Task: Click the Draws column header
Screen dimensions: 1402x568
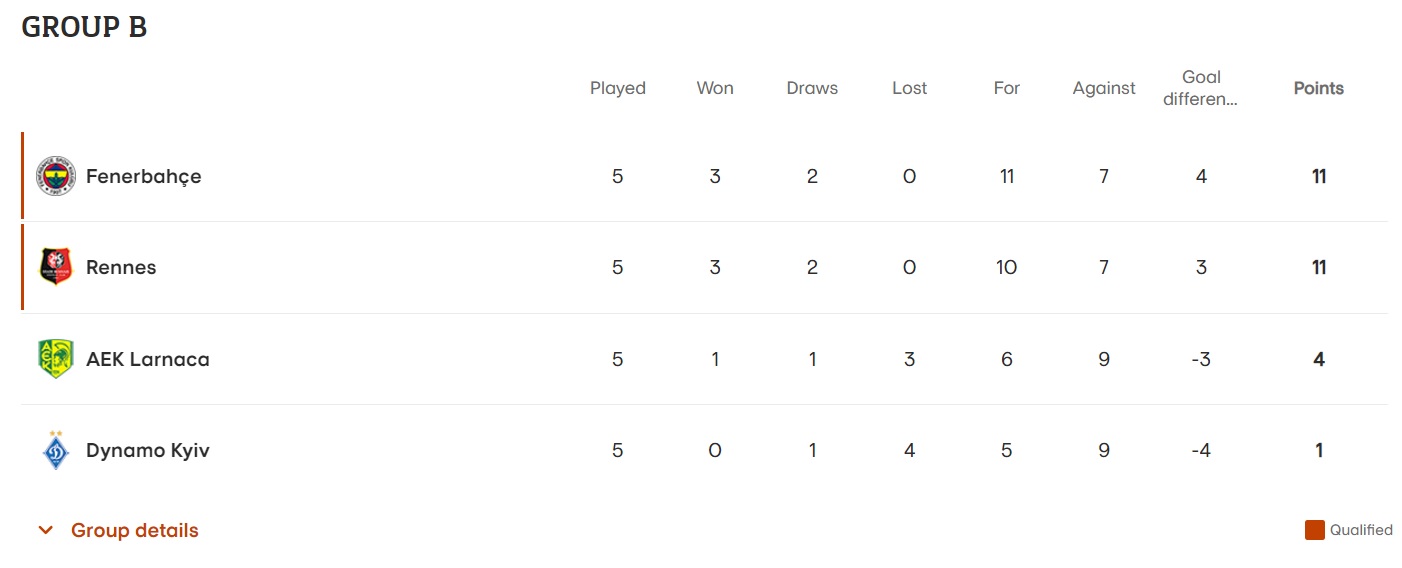Action: coord(812,88)
